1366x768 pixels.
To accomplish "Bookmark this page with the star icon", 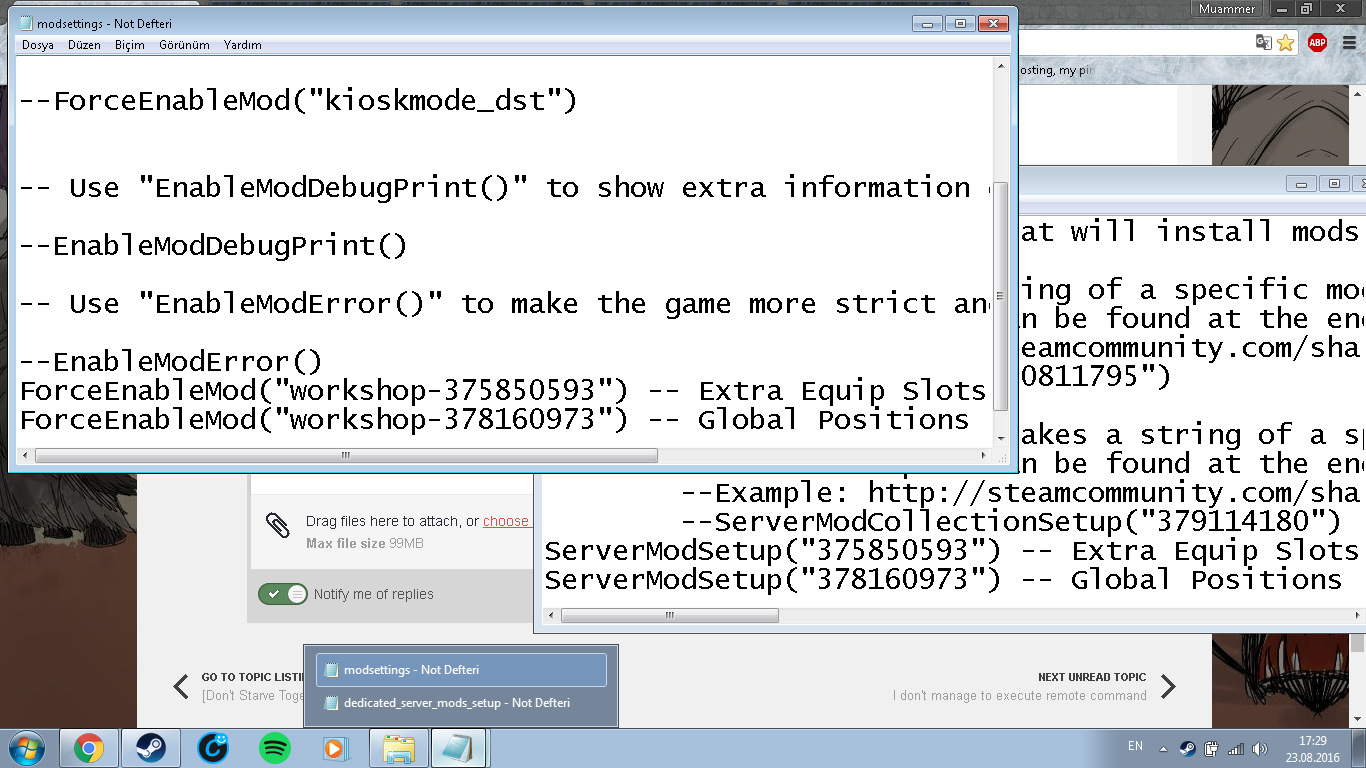I will (x=1286, y=42).
